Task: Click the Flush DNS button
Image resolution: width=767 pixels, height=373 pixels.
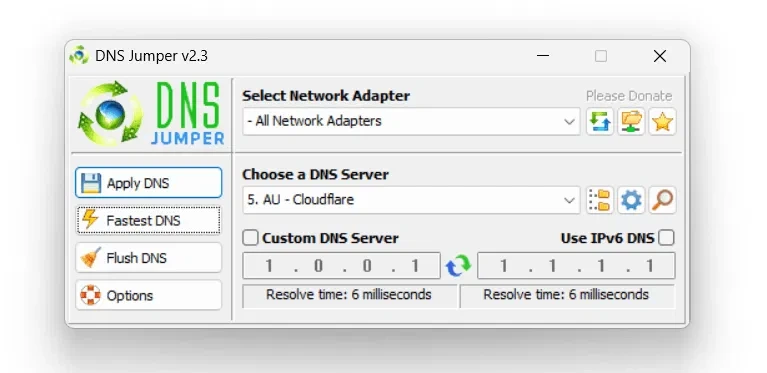Action: click(149, 258)
